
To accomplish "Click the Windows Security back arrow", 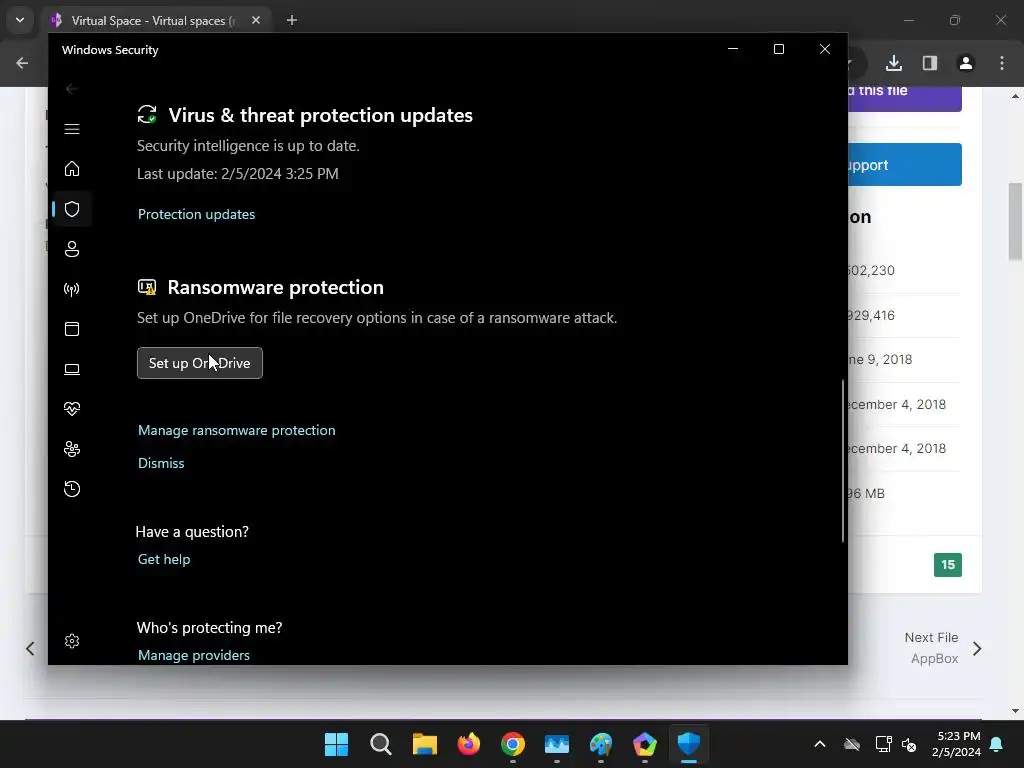I will (72, 89).
